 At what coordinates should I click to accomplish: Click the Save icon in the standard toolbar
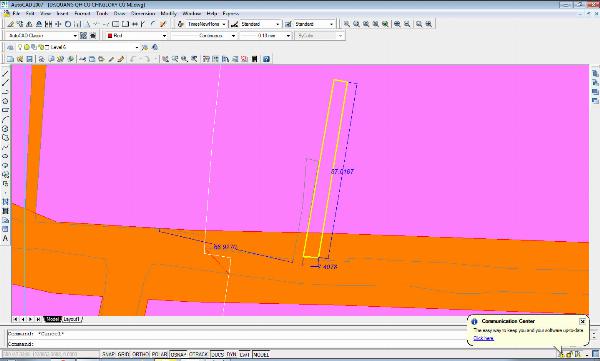pyautogui.click(x=29, y=59)
